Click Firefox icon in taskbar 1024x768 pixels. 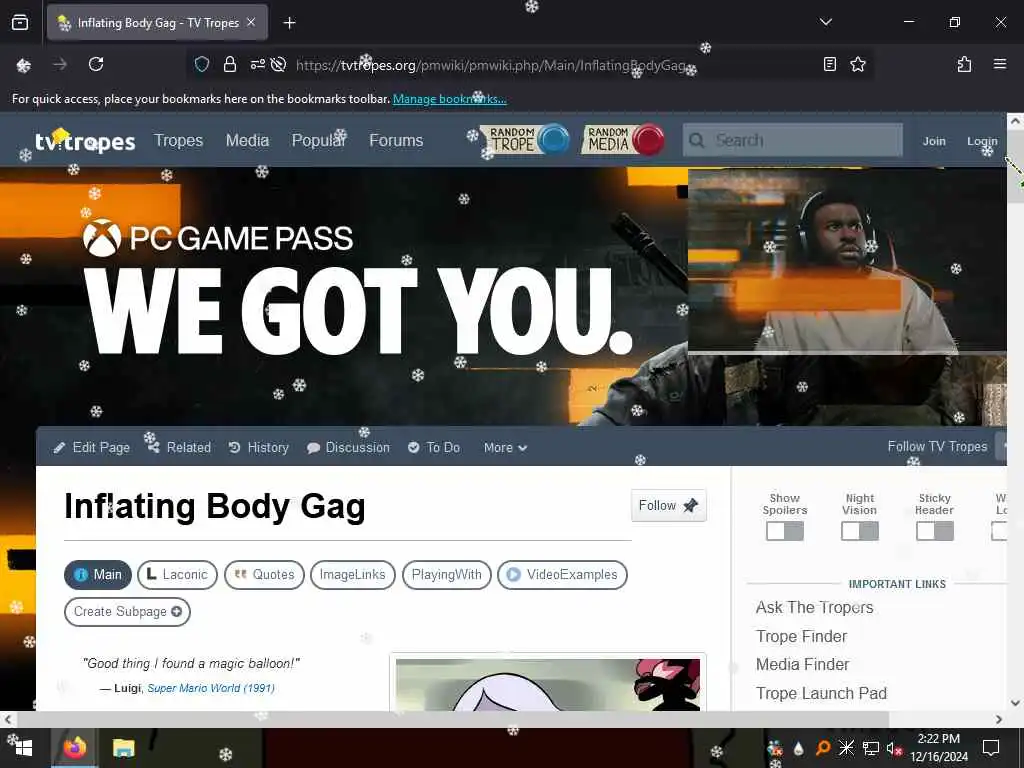74,748
